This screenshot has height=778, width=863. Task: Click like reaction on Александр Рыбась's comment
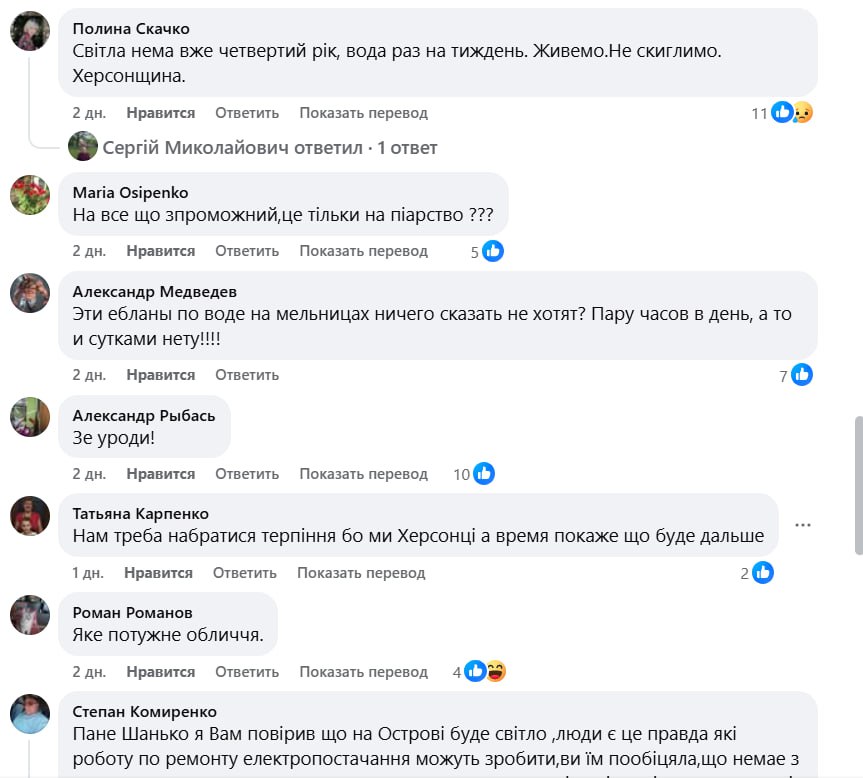[484, 474]
